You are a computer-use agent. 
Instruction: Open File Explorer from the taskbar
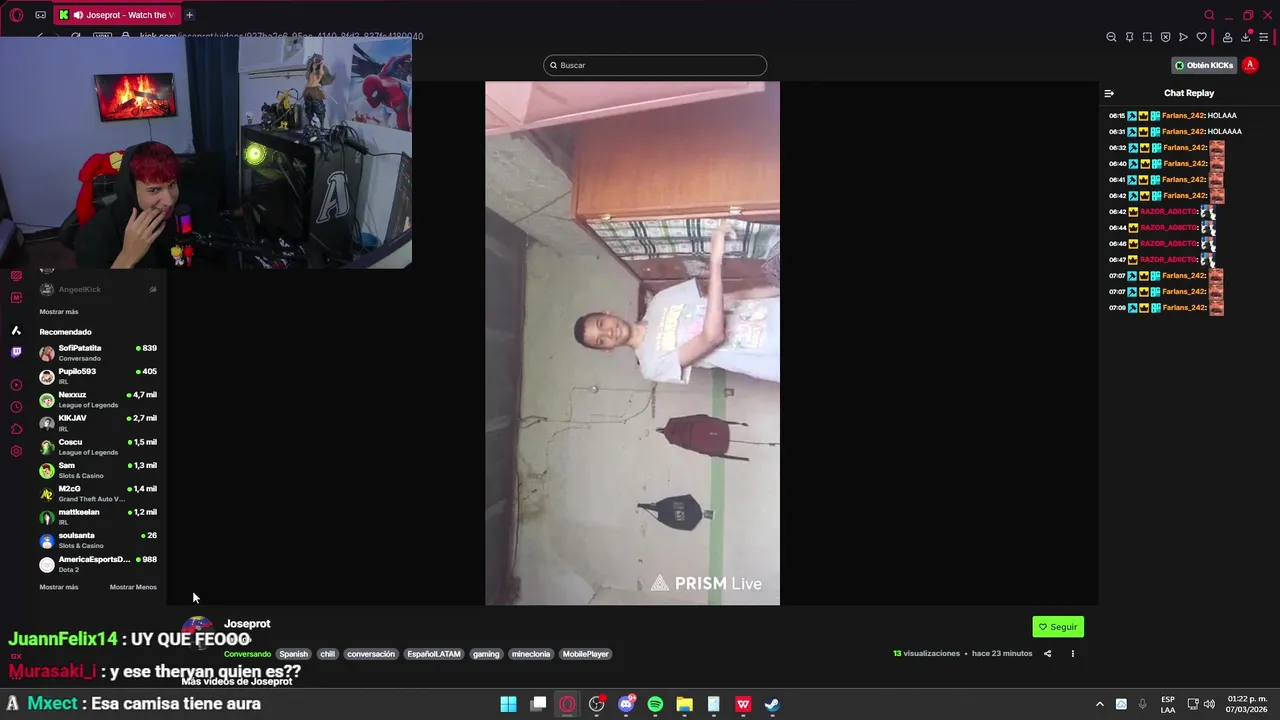coord(684,704)
